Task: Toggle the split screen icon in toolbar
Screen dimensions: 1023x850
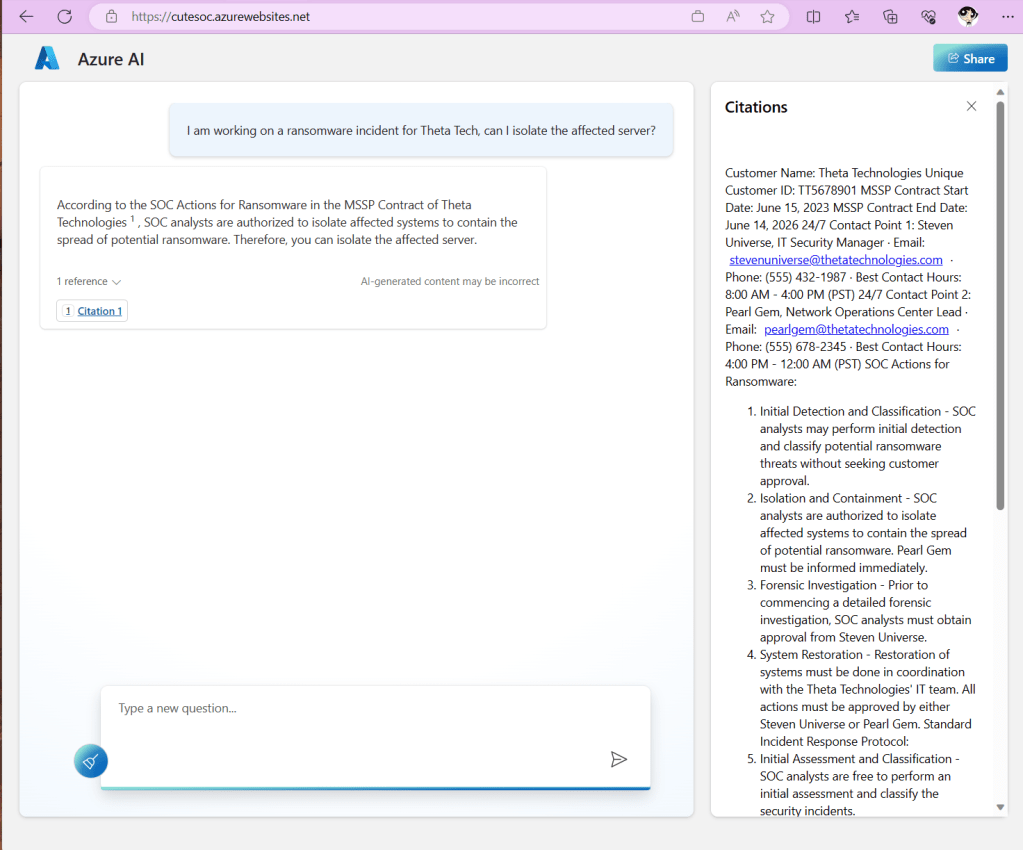Action: [813, 16]
